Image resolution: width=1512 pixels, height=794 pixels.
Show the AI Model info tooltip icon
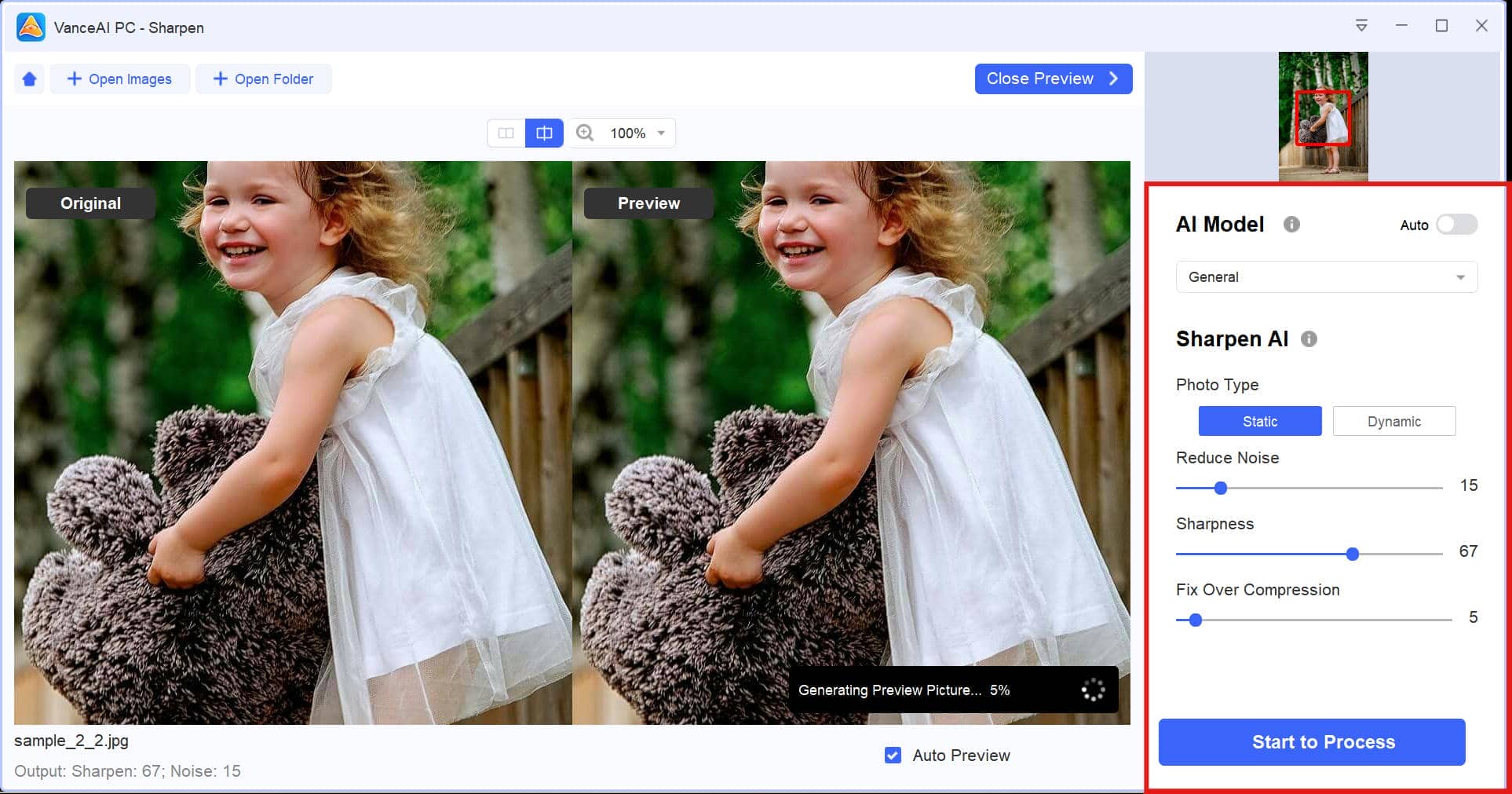click(x=1291, y=225)
